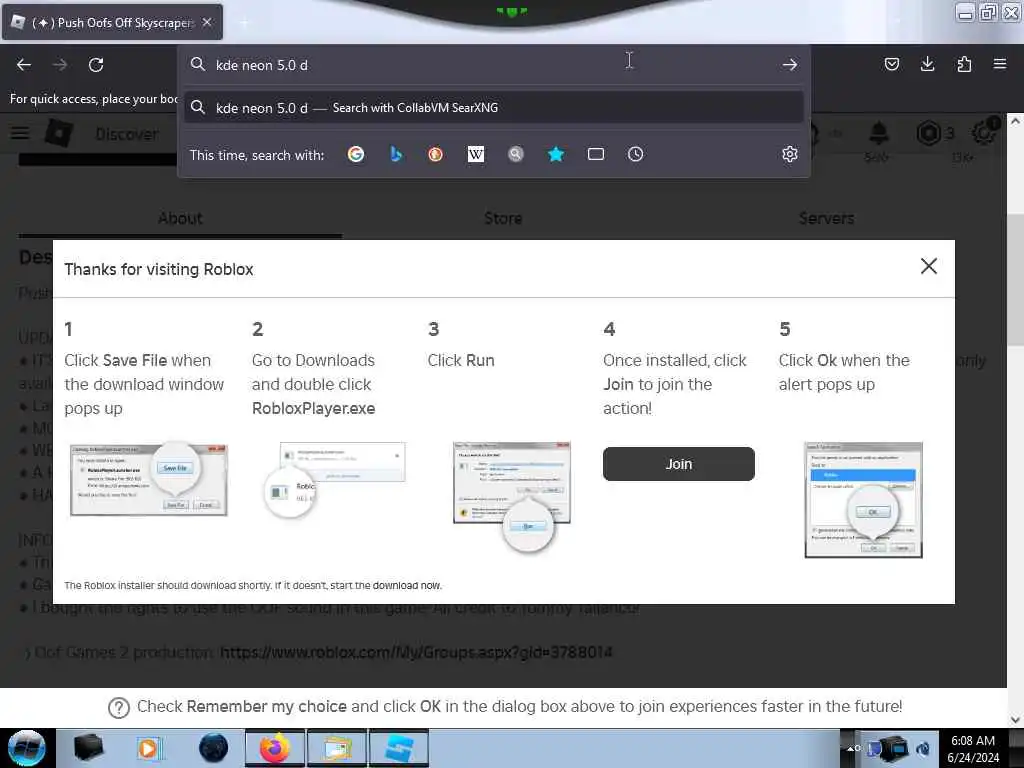Select the 'Search with CollabVM SearXNG' suggestion
Image resolution: width=1024 pixels, height=768 pixels.
pyautogui.click(x=494, y=108)
